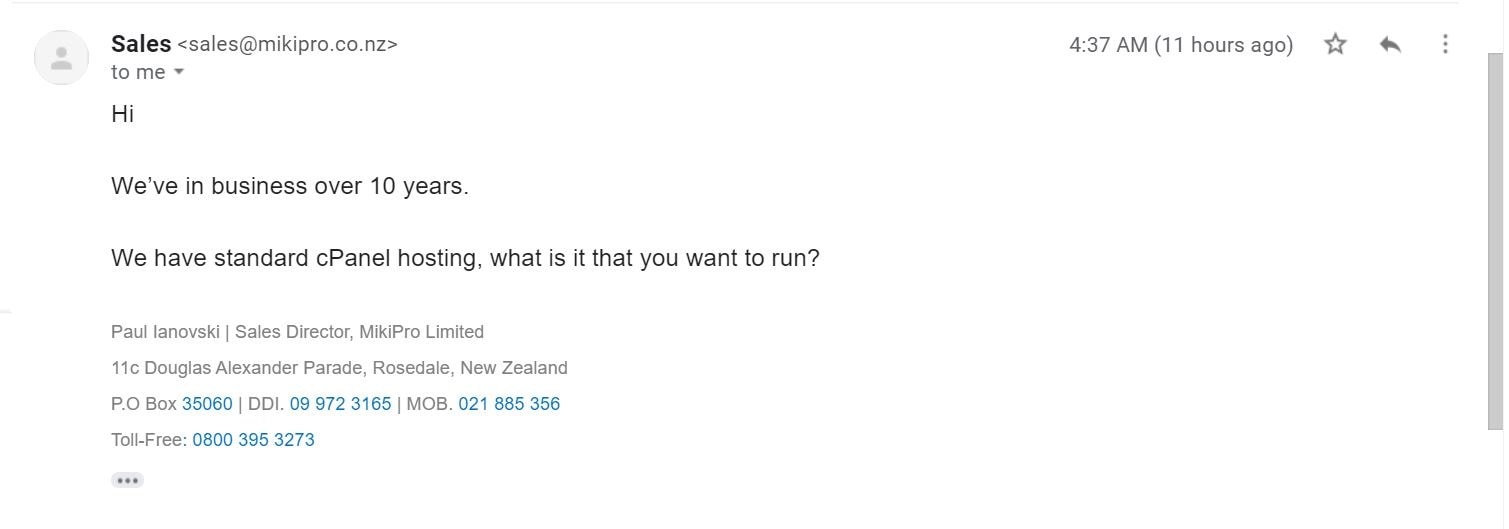Click the "business over 10 years" sentence
Viewport: 1509px width, 529px height.
click(290, 186)
